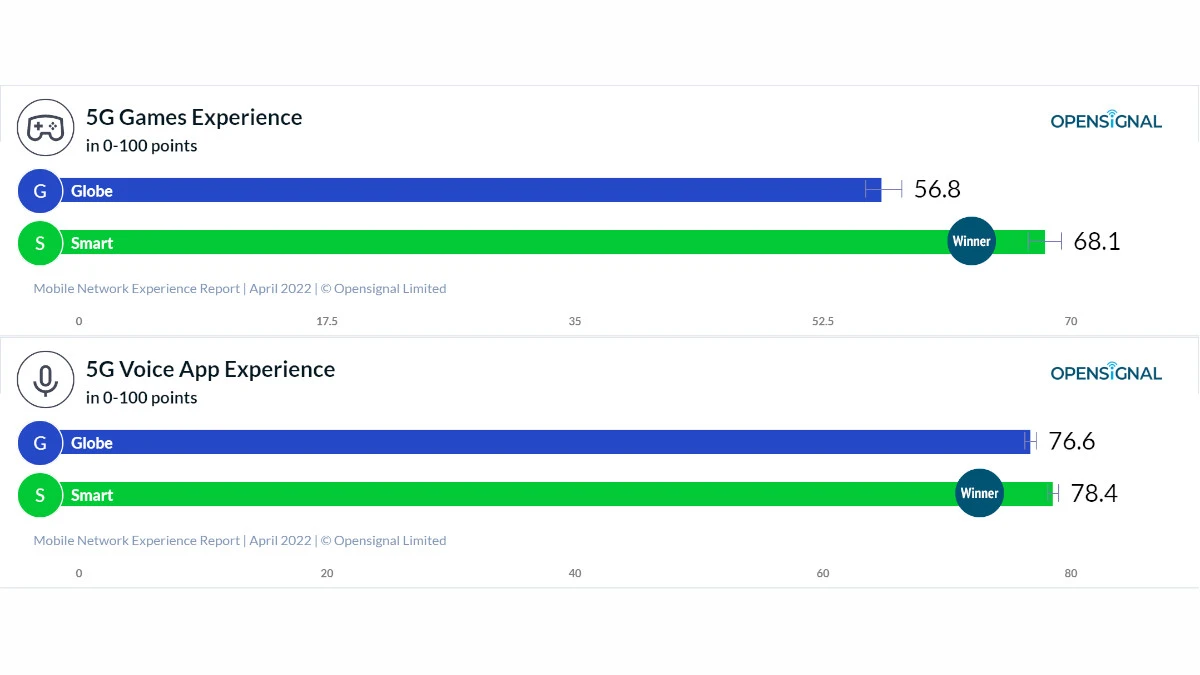Viewport: 1200px width, 675px height.
Task: Click the Winner badge on Games Smart bar
Action: point(971,241)
